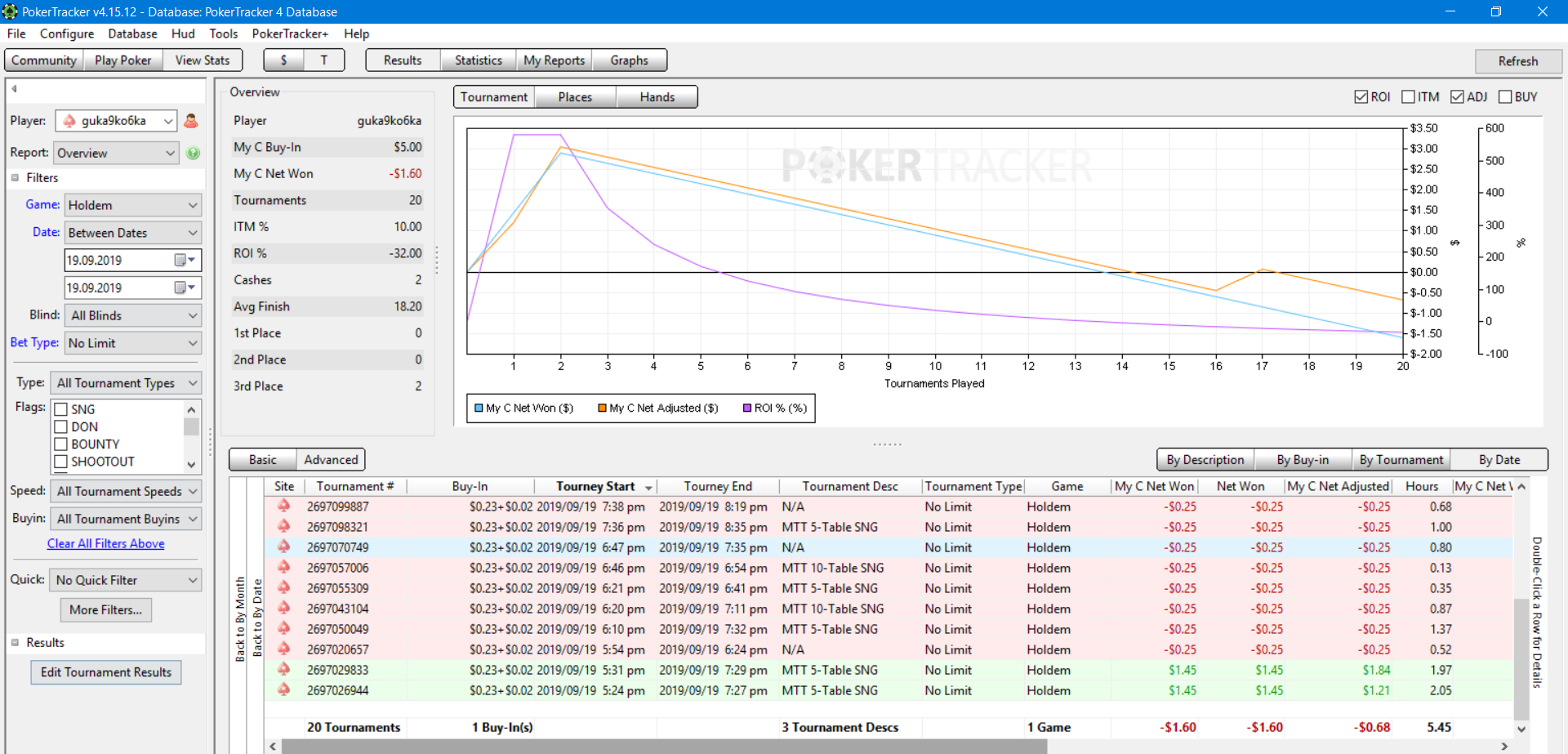Click site icon for tournament 2697050049

coord(283,629)
